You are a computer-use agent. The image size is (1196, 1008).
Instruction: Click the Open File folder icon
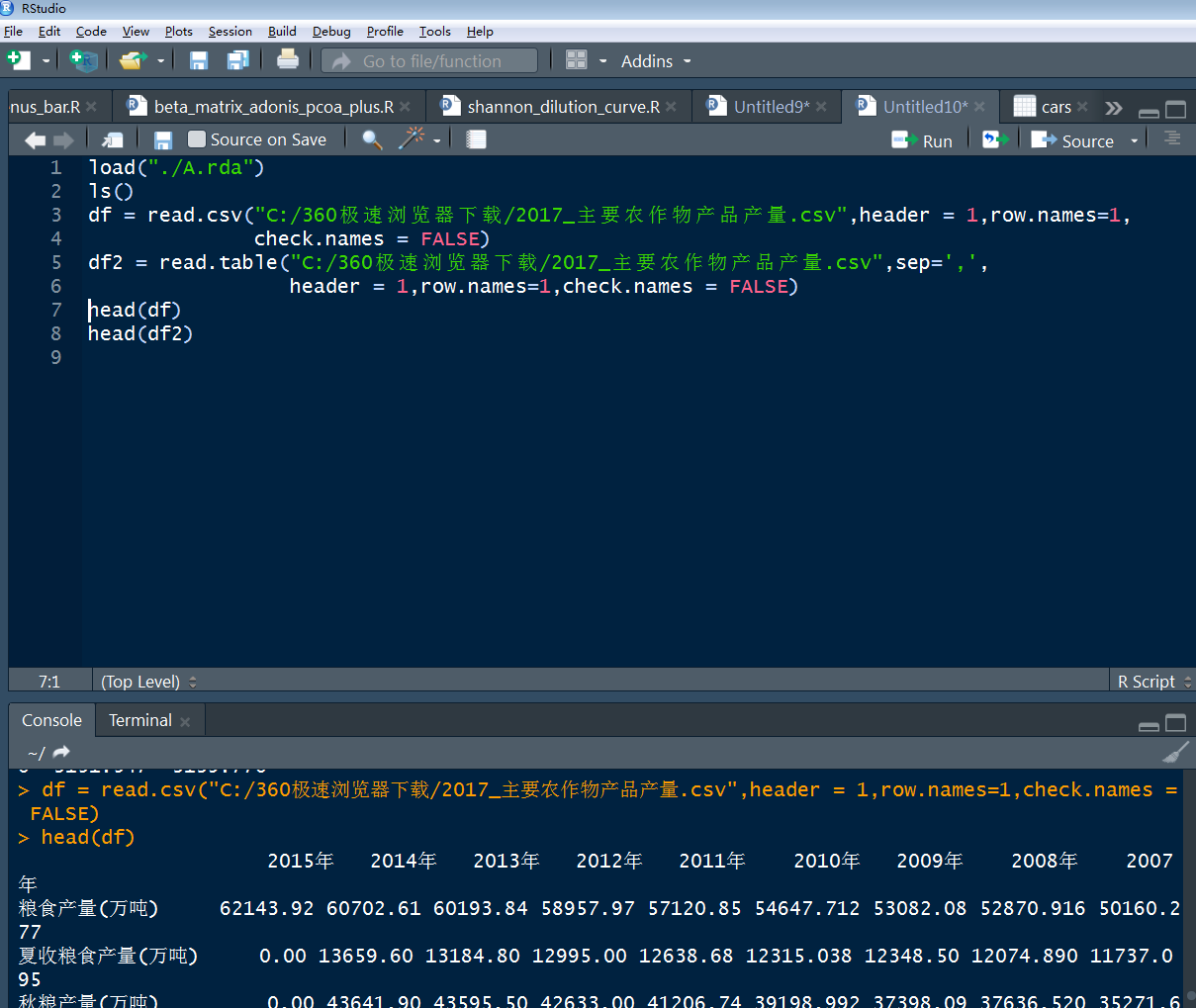point(132,60)
